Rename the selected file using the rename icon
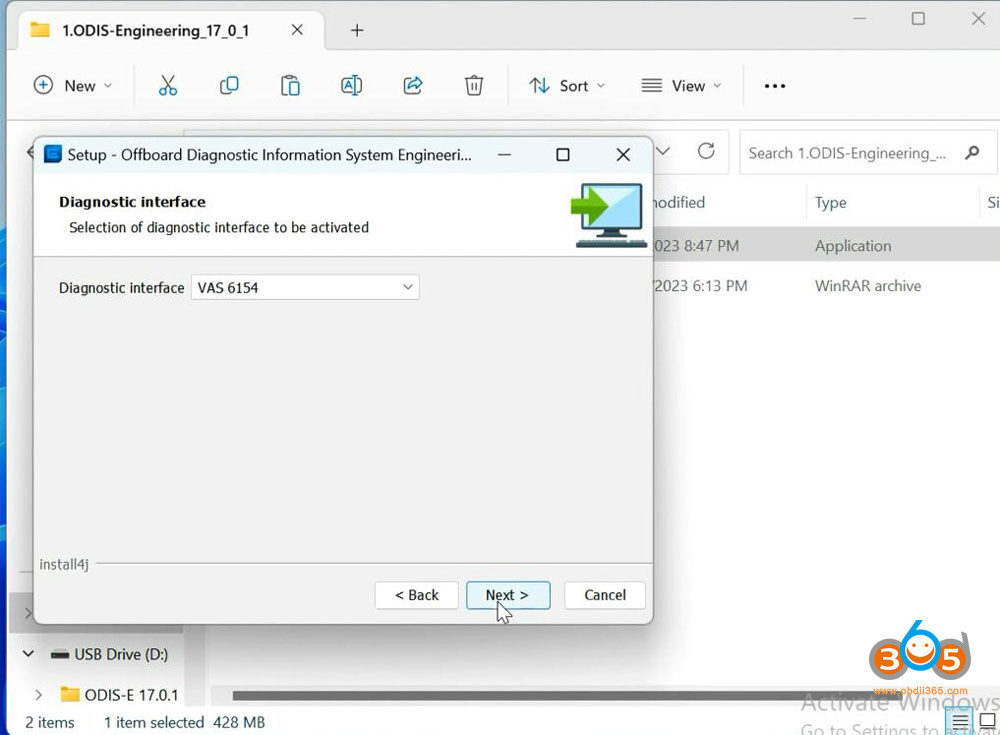The width and height of the screenshot is (1000, 735). [x=351, y=85]
